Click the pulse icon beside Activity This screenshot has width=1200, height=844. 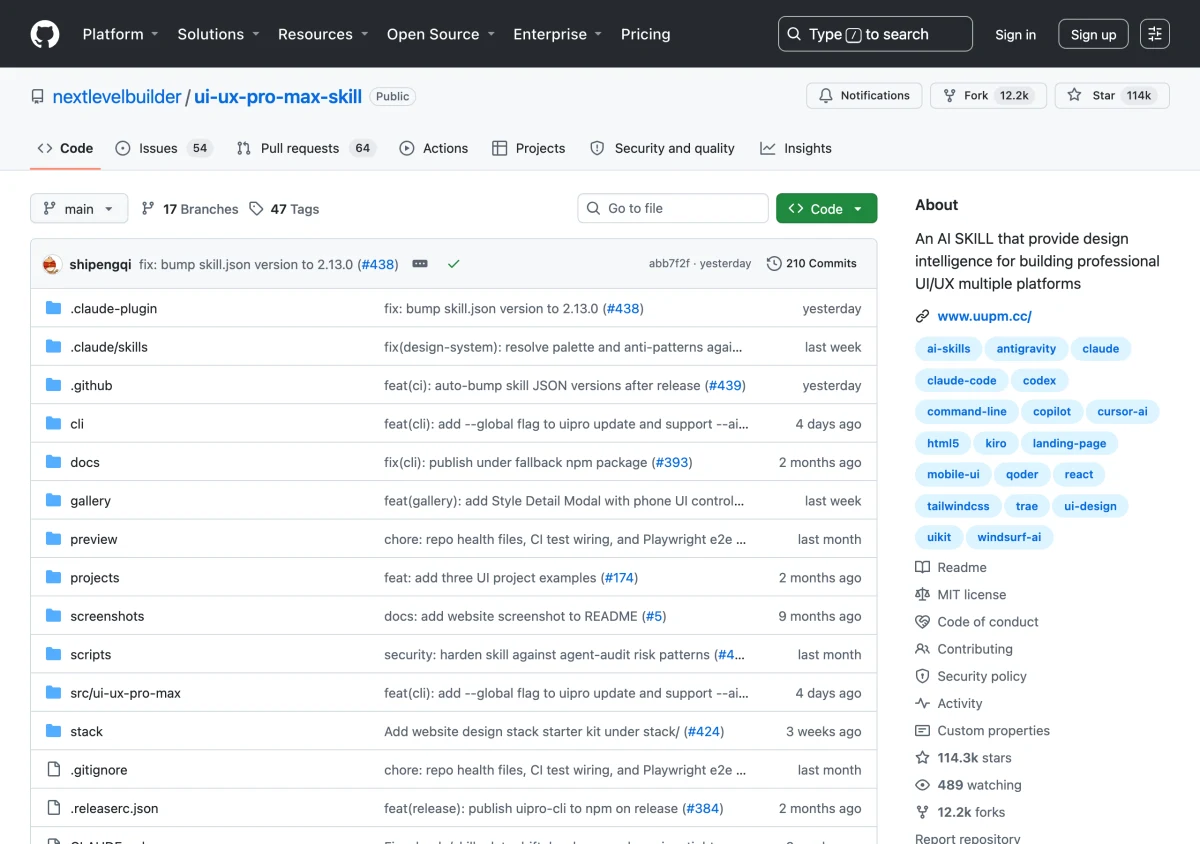(x=922, y=703)
